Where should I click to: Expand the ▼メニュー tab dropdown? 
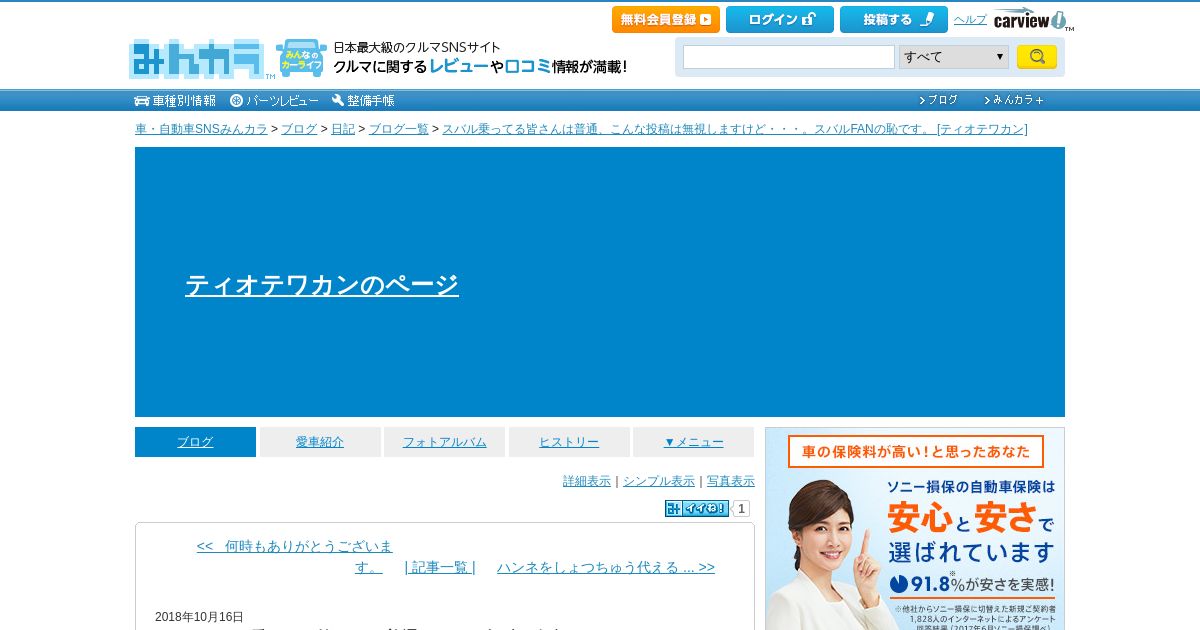pos(693,442)
